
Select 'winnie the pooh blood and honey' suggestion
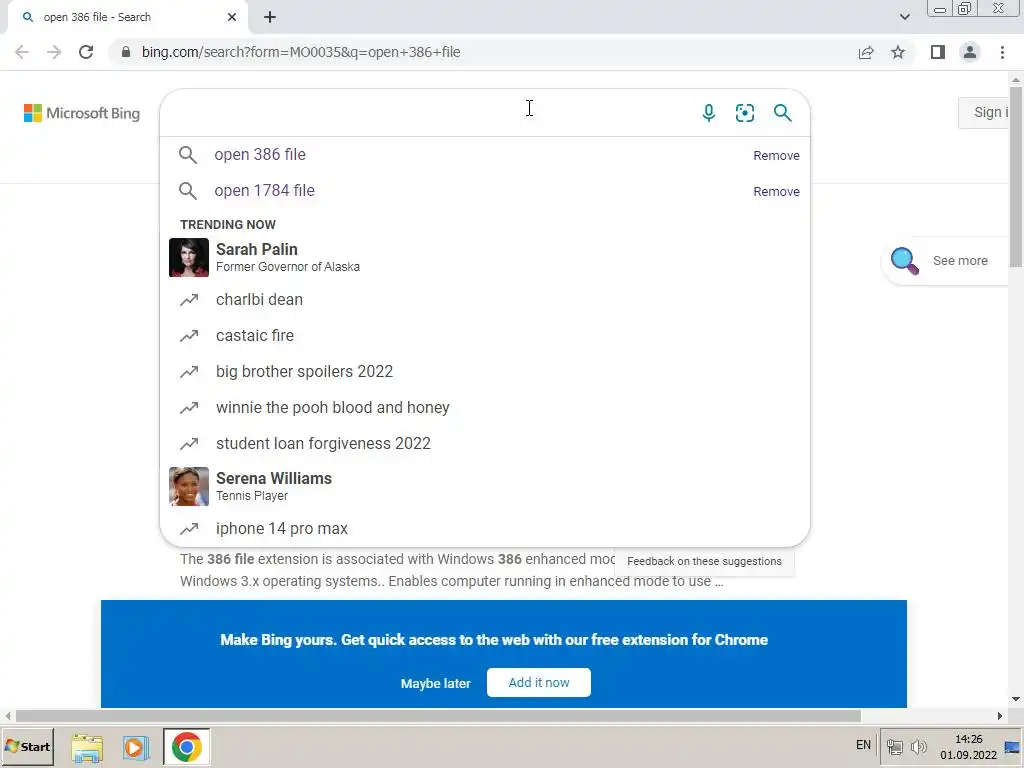click(485, 408)
